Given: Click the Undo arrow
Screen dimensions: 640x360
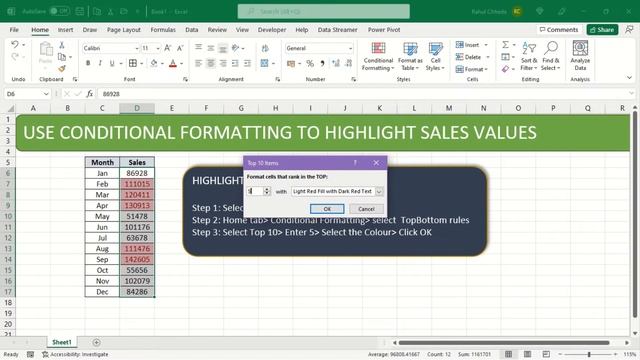Looking at the screenshot, I should pos(15,44).
